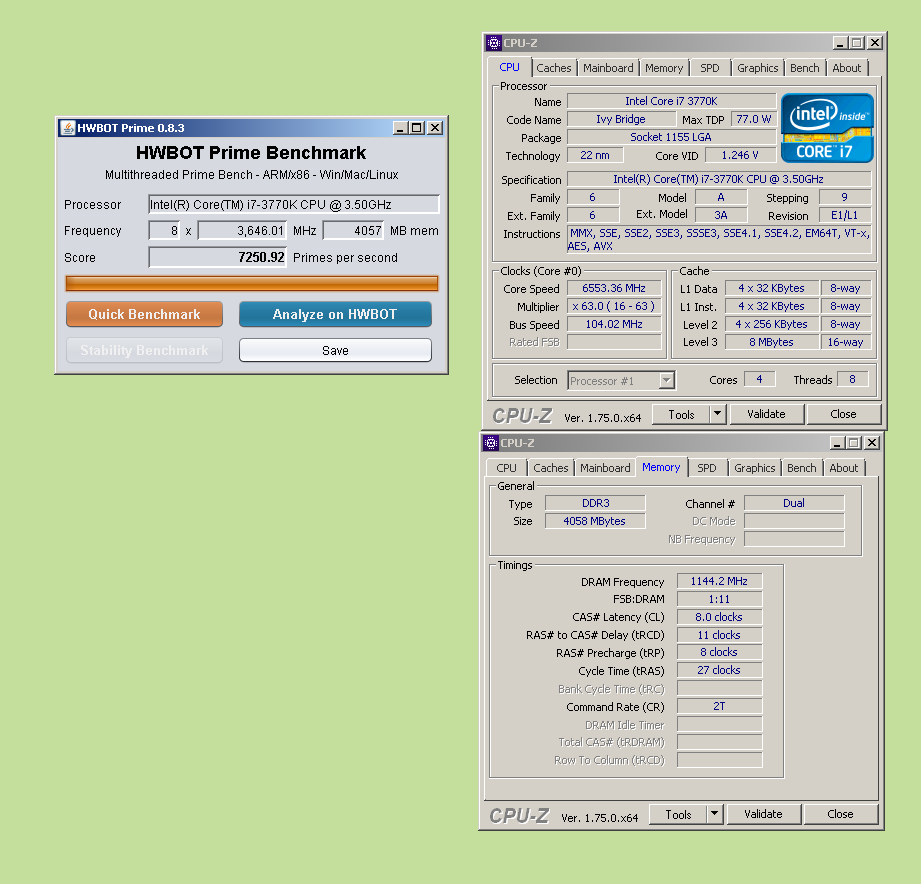Click the Bus Speed value 104.02 MHz
The height and width of the screenshot is (884, 921).
click(614, 324)
